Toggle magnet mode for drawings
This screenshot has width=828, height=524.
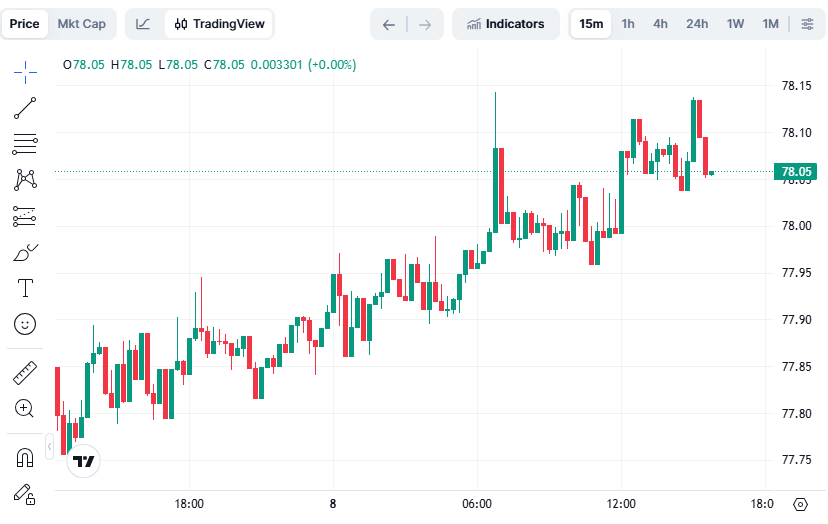click(25, 458)
